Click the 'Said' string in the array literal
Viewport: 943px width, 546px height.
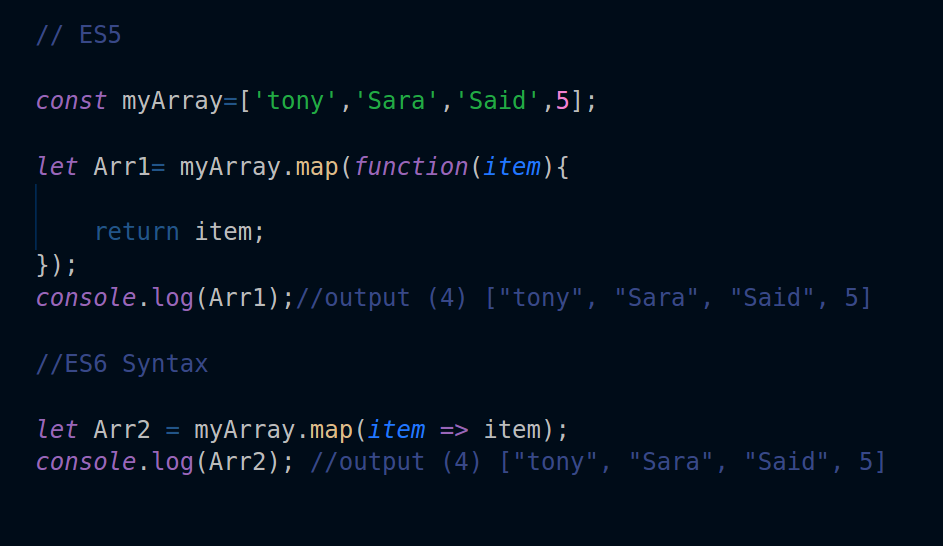coord(497,100)
